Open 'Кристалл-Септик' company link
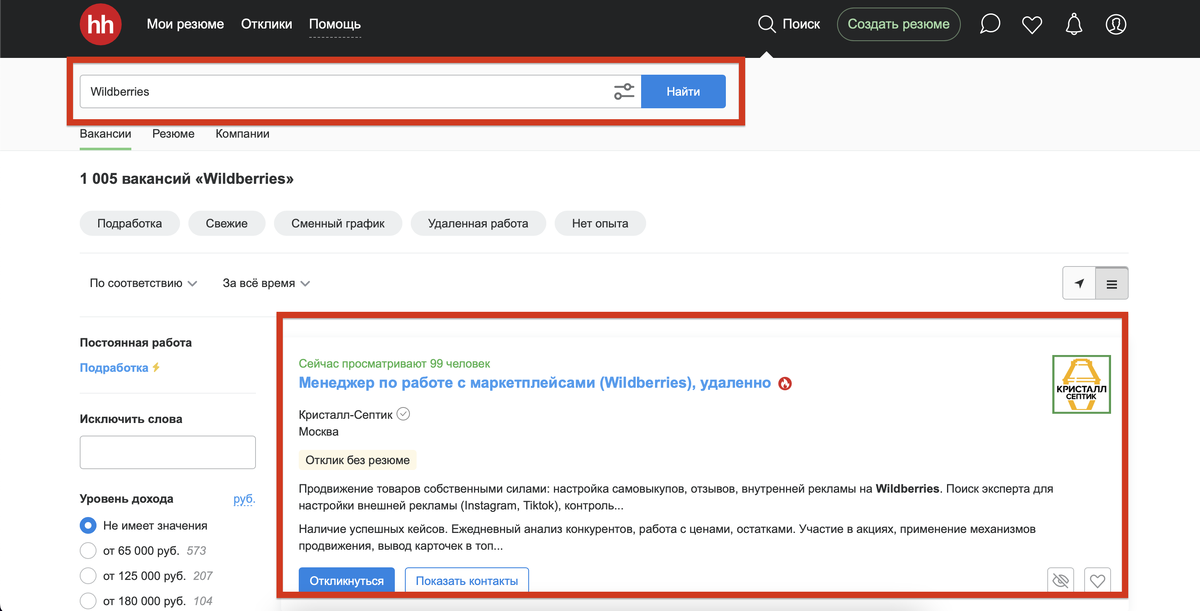 (x=346, y=414)
